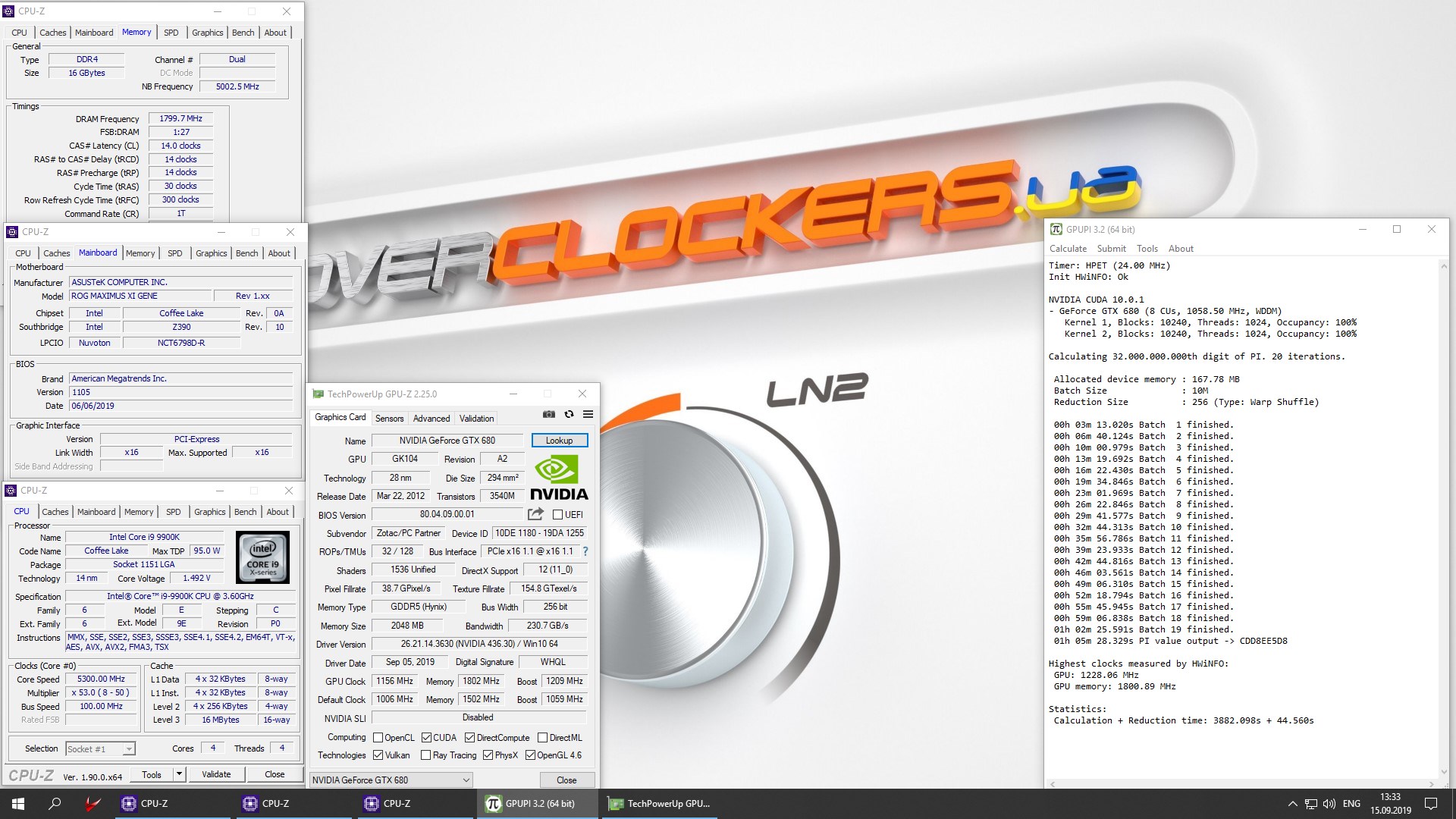Refresh GPU-Z data with the refresh icon
This screenshot has width=1456, height=819.
click(x=569, y=414)
